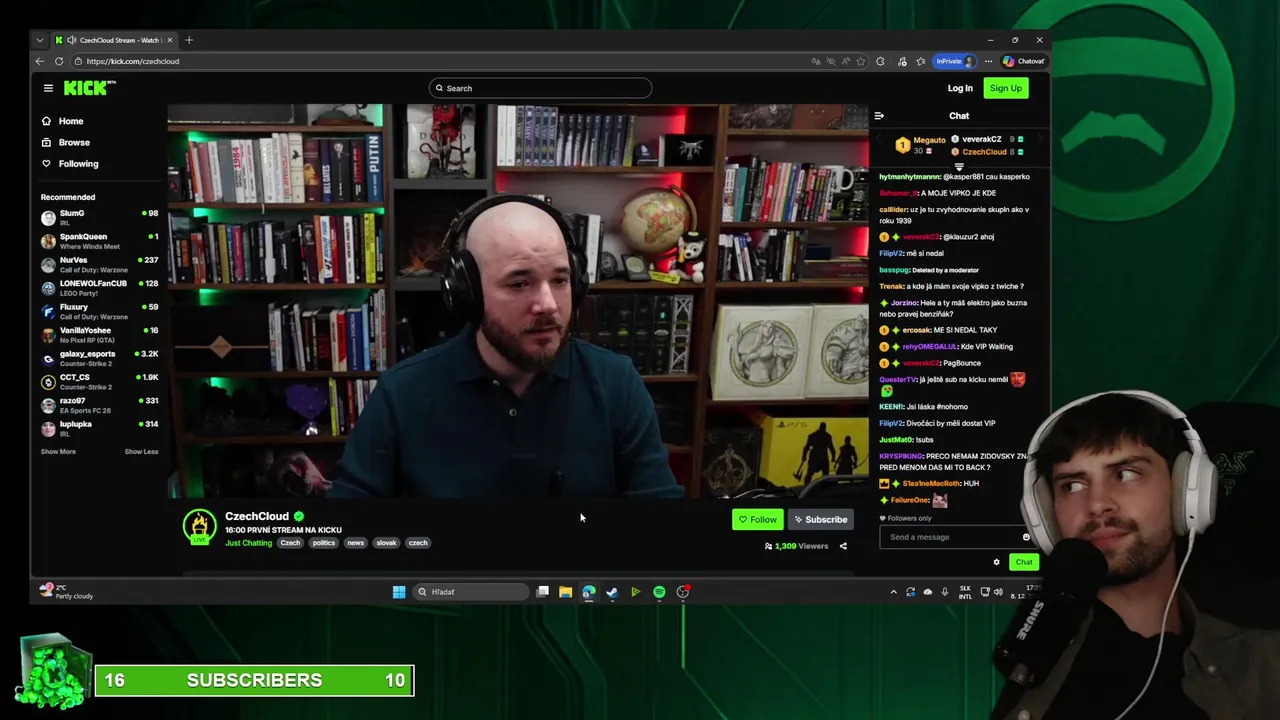Open Browse in sidebar
The width and height of the screenshot is (1280, 720).
pos(73,142)
